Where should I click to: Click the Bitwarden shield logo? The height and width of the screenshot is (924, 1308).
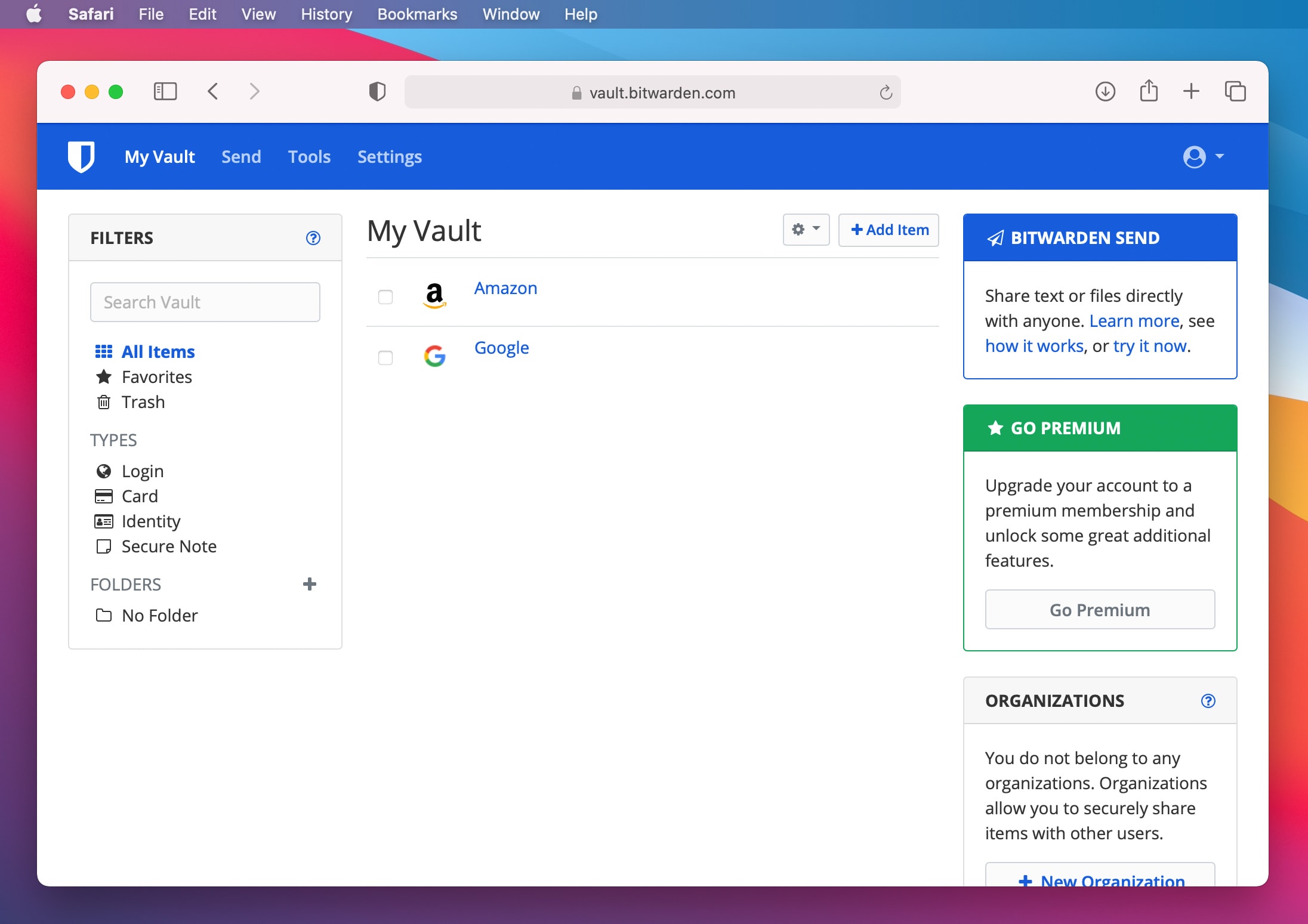coord(81,156)
